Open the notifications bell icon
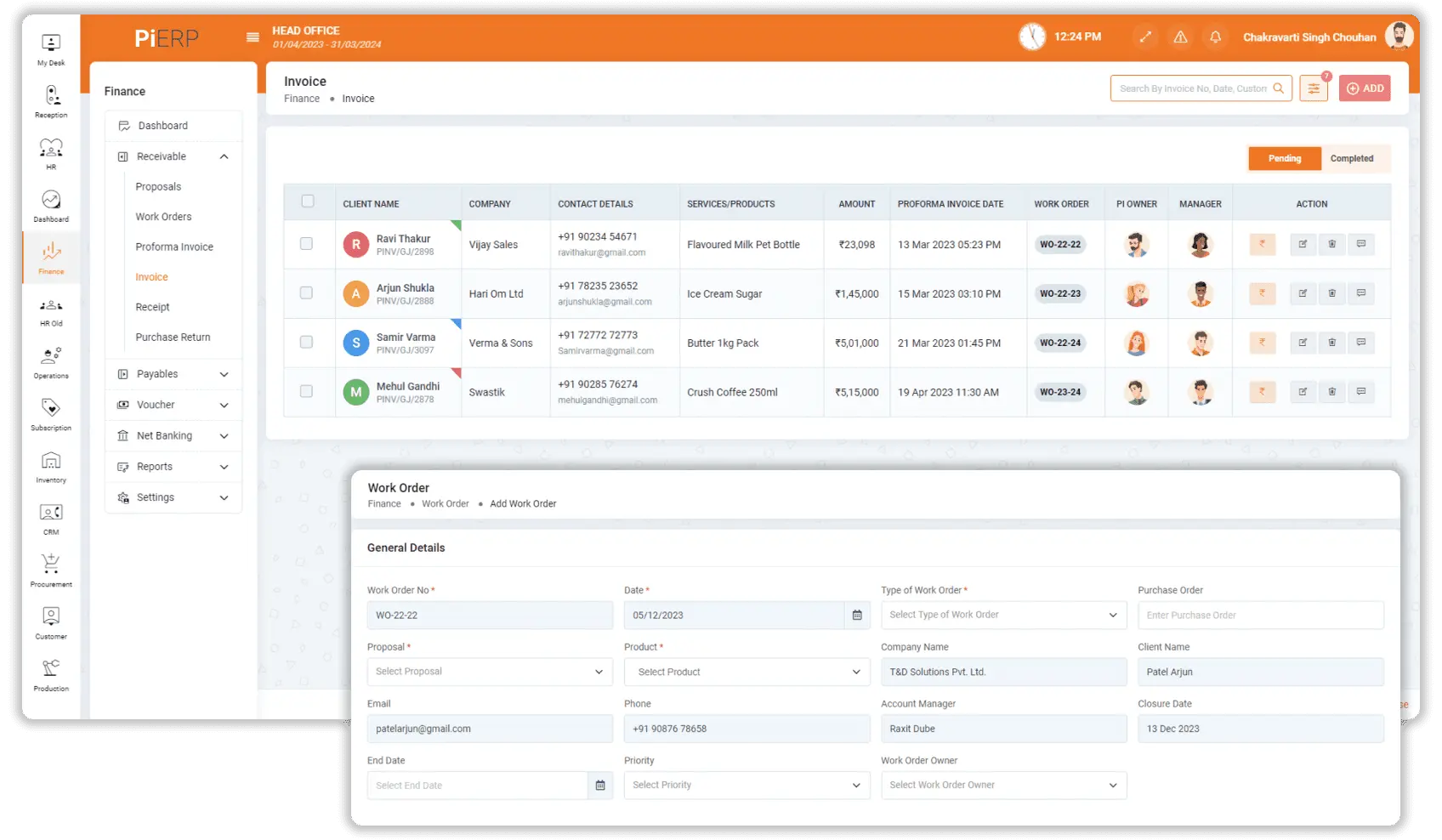Viewport: 1442px width, 840px height. [1215, 37]
